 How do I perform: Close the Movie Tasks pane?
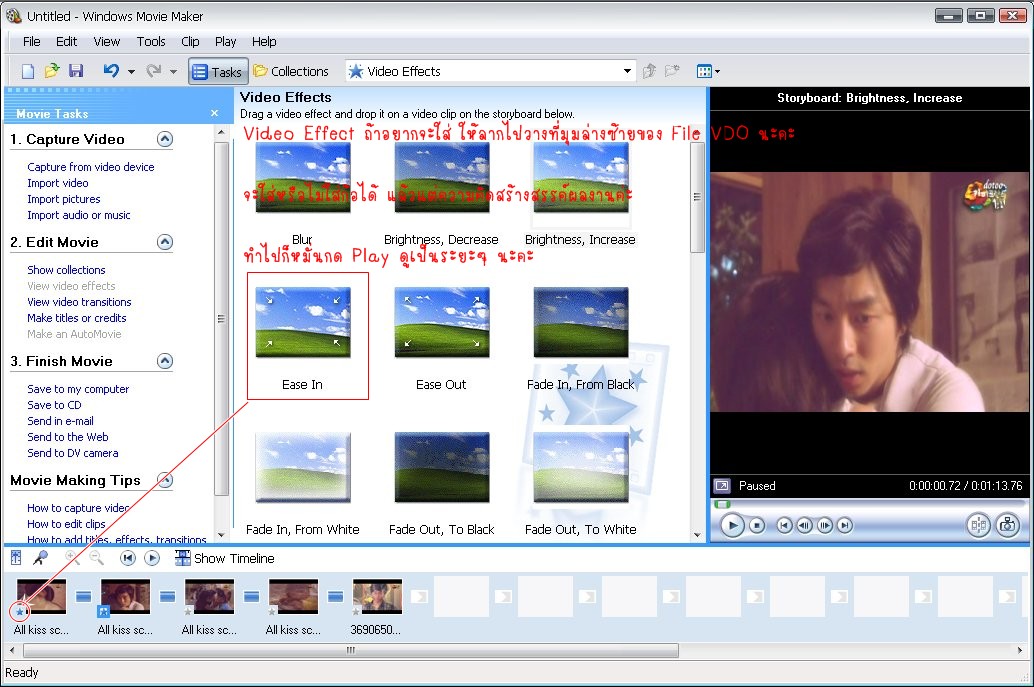[214, 113]
